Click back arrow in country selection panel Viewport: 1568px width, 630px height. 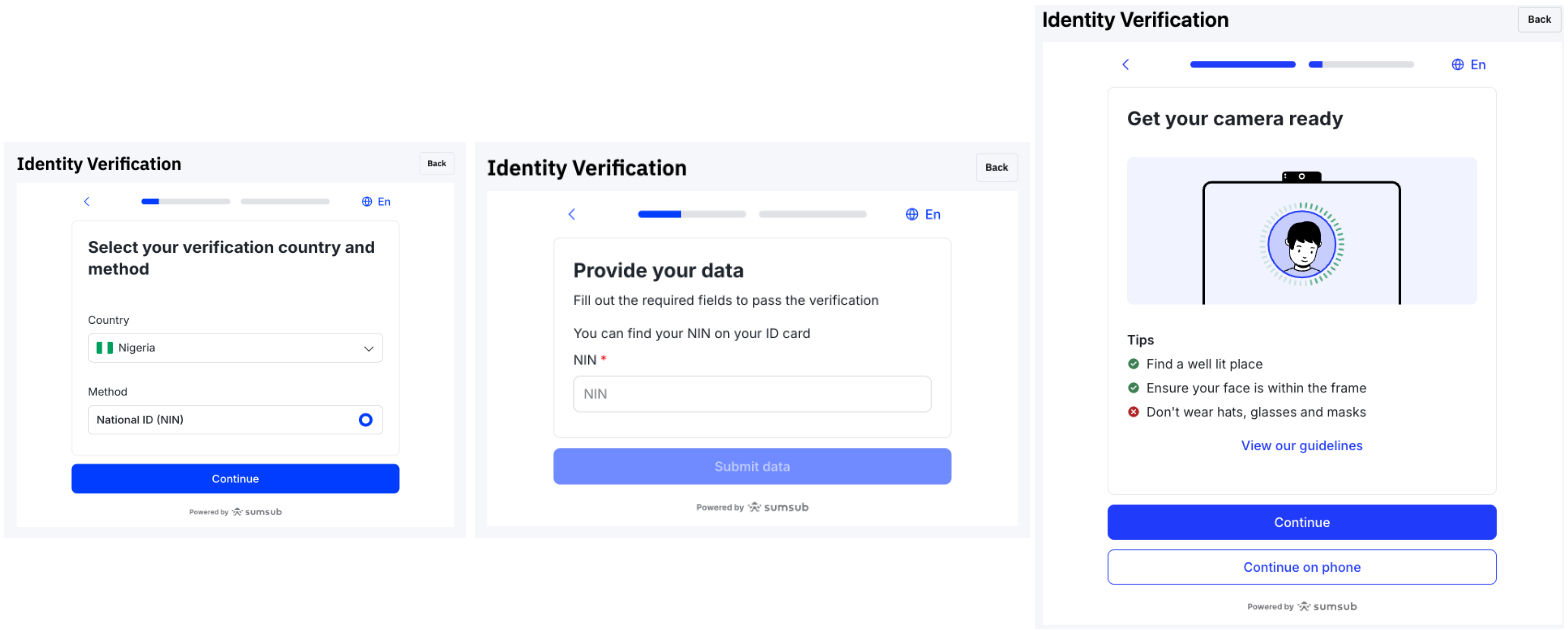point(87,202)
